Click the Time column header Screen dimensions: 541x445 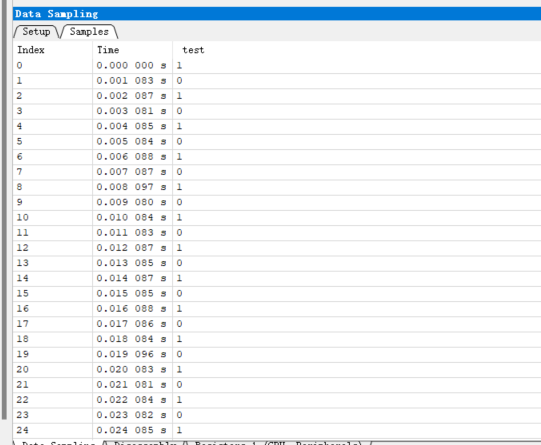tap(132, 50)
